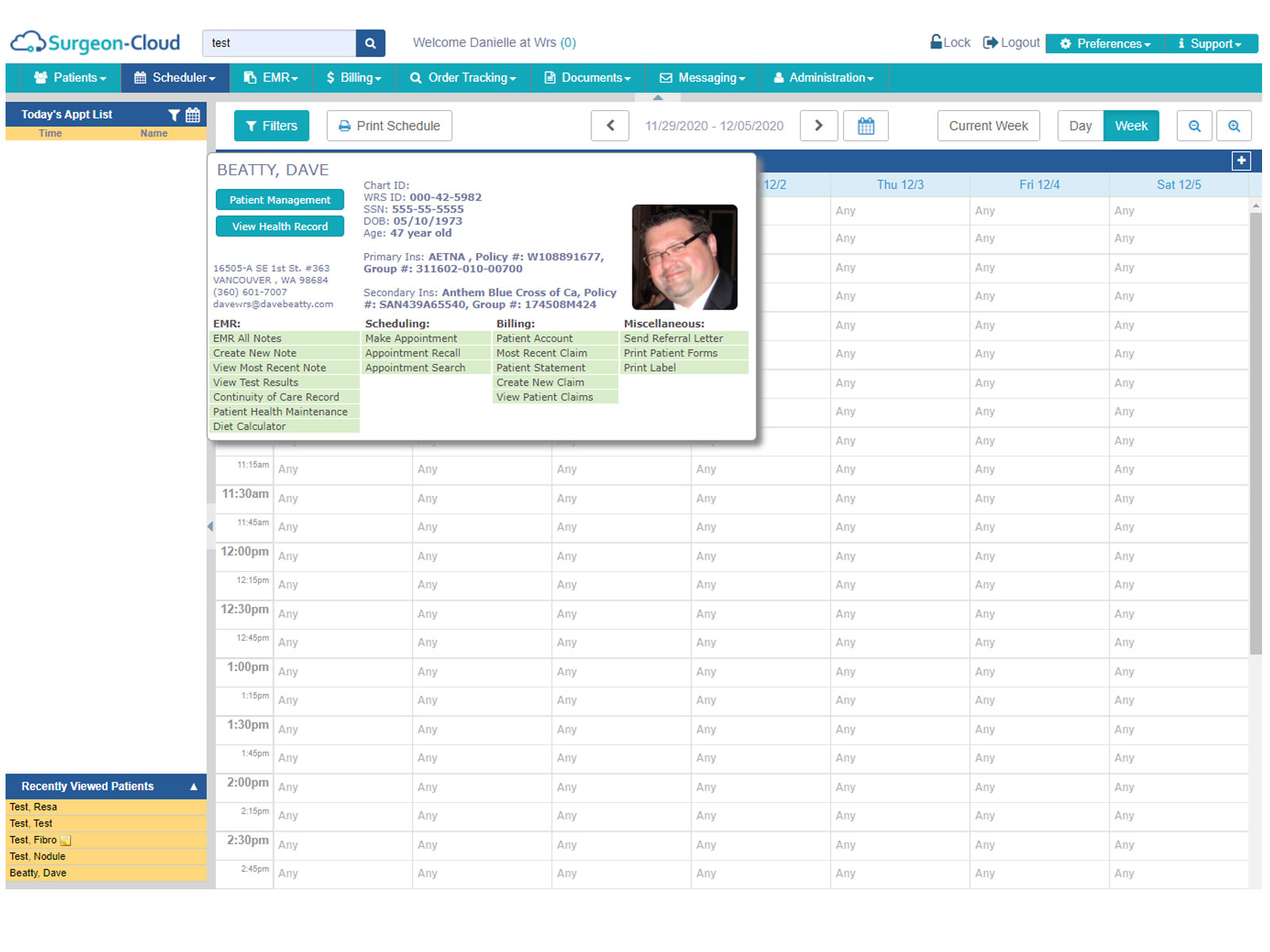Click the schedule vertical scrollbar

point(1256,432)
